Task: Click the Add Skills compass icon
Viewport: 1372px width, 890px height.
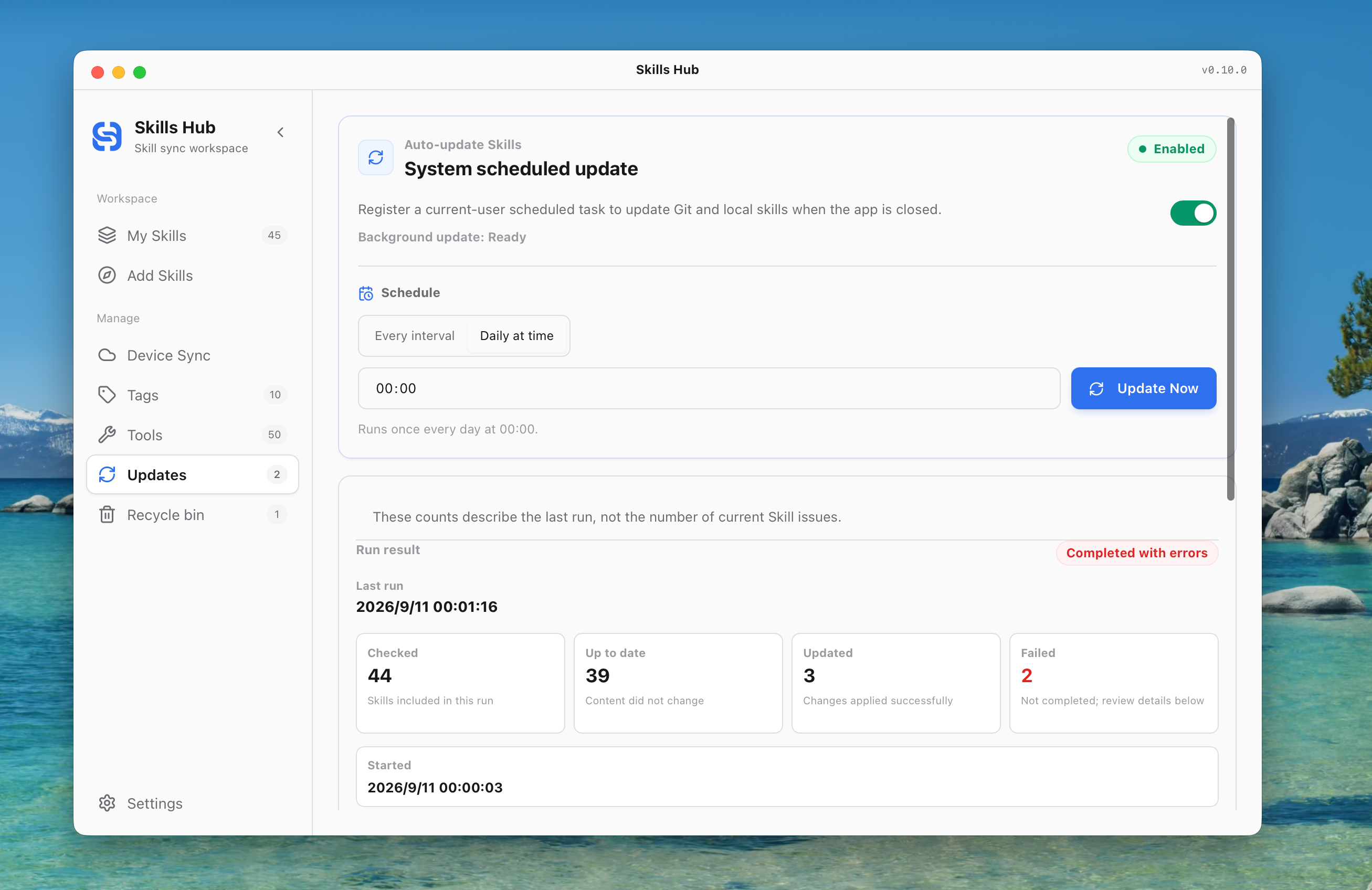Action: pos(107,275)
